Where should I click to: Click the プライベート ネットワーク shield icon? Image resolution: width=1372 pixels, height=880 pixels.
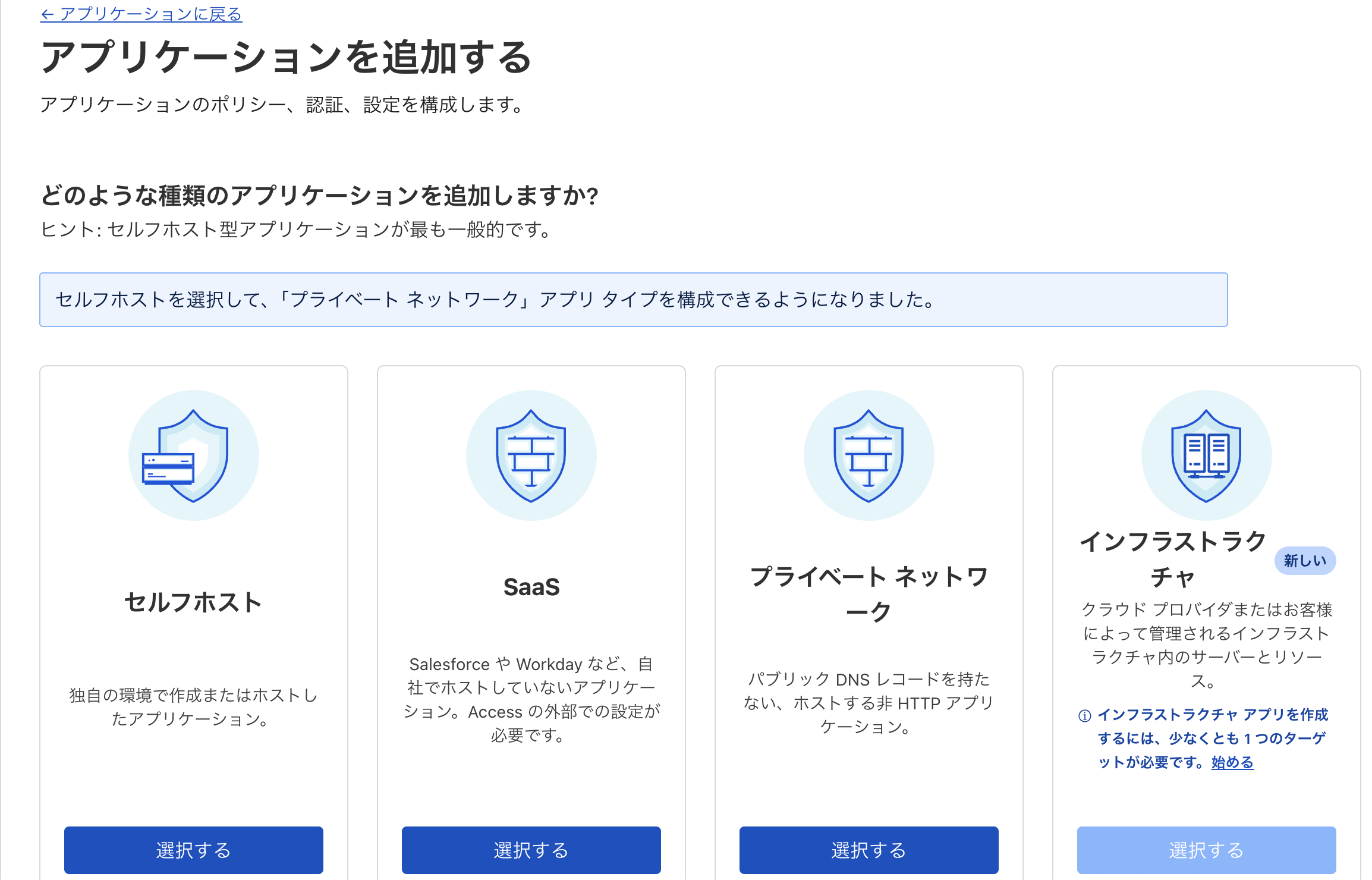[868, 455]
